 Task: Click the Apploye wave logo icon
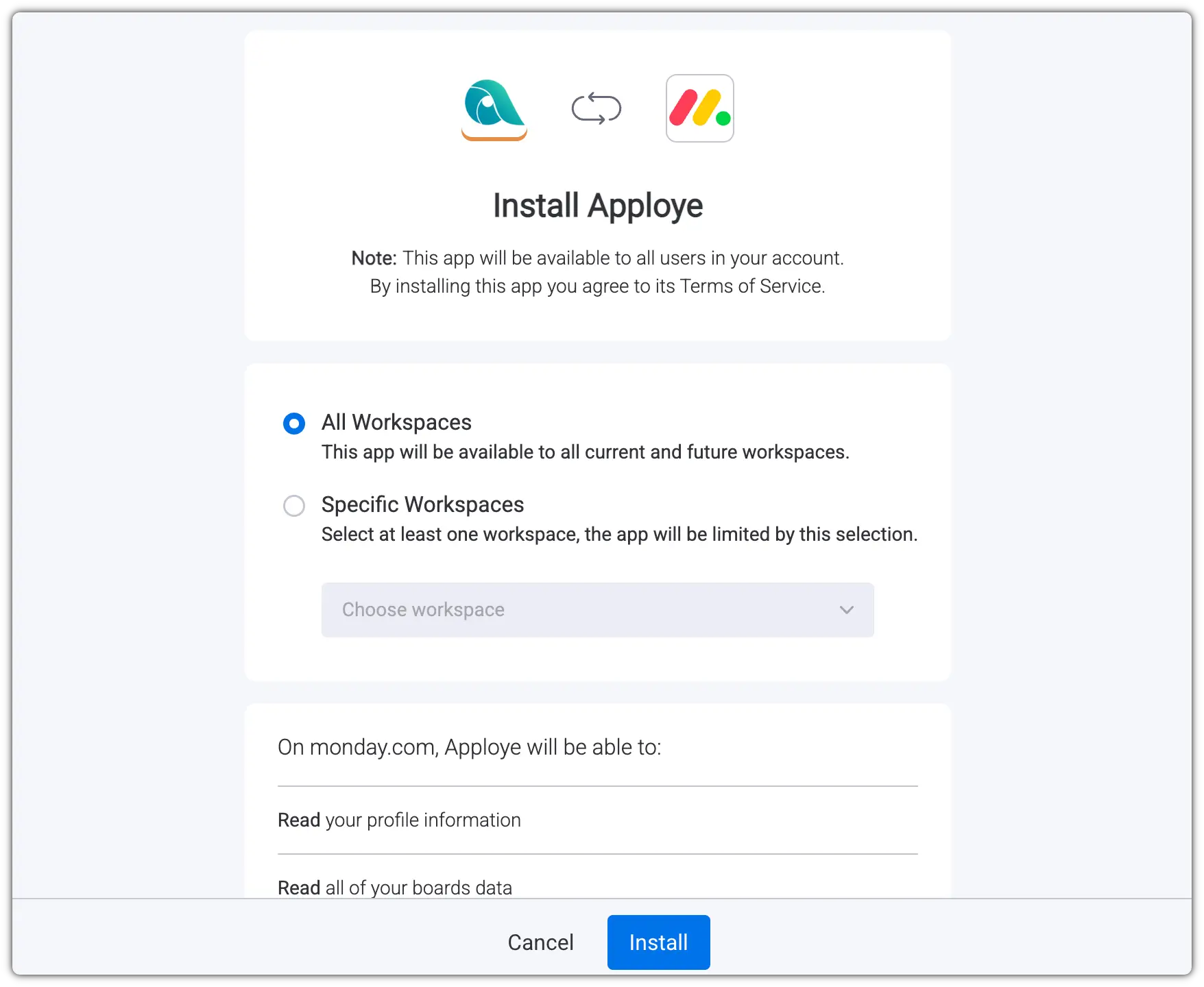tap(494, 108)
